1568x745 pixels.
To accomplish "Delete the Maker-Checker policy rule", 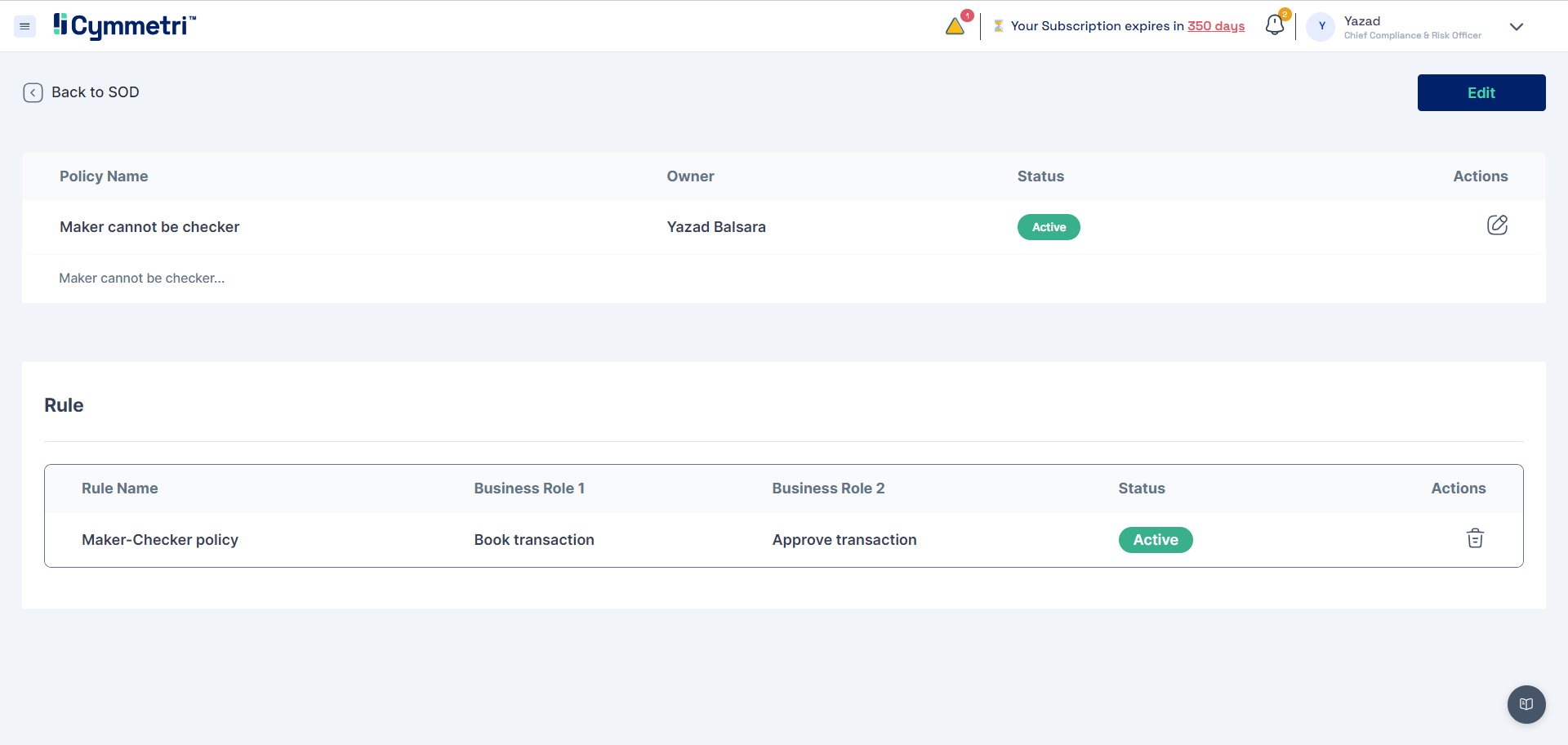I will tap(1474, 538).
